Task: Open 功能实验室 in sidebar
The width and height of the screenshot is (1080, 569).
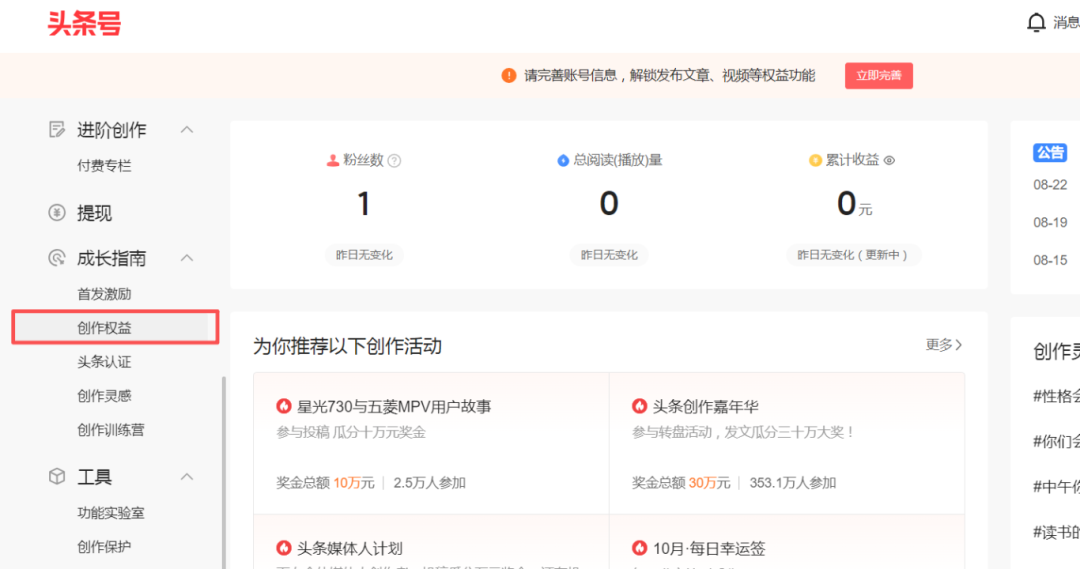Action: click(x=111, y=513)
